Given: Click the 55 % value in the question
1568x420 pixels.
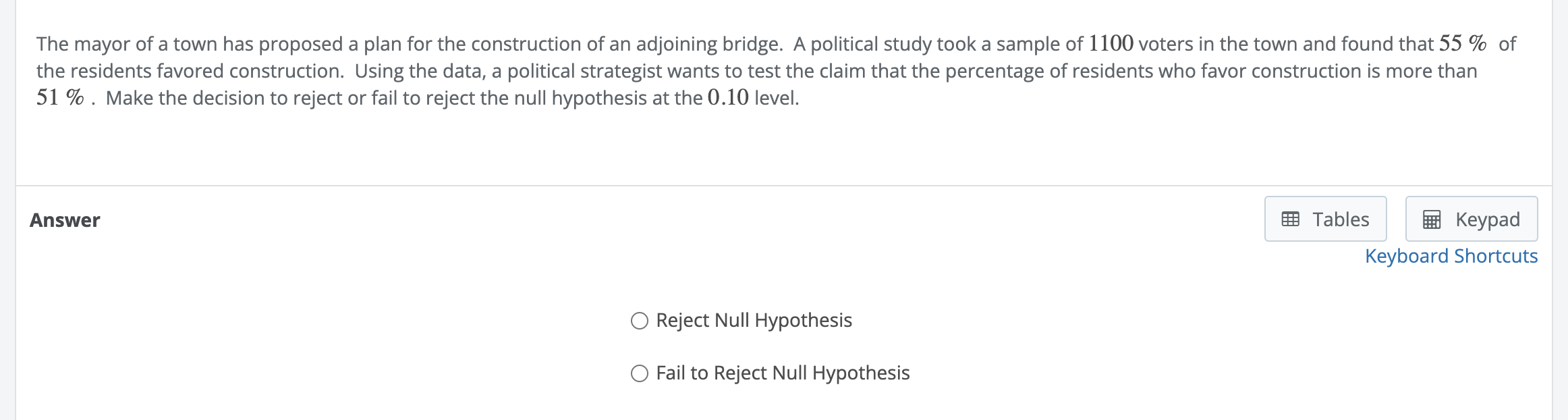Looking at the screenshot, I should tap(1462, 44).
